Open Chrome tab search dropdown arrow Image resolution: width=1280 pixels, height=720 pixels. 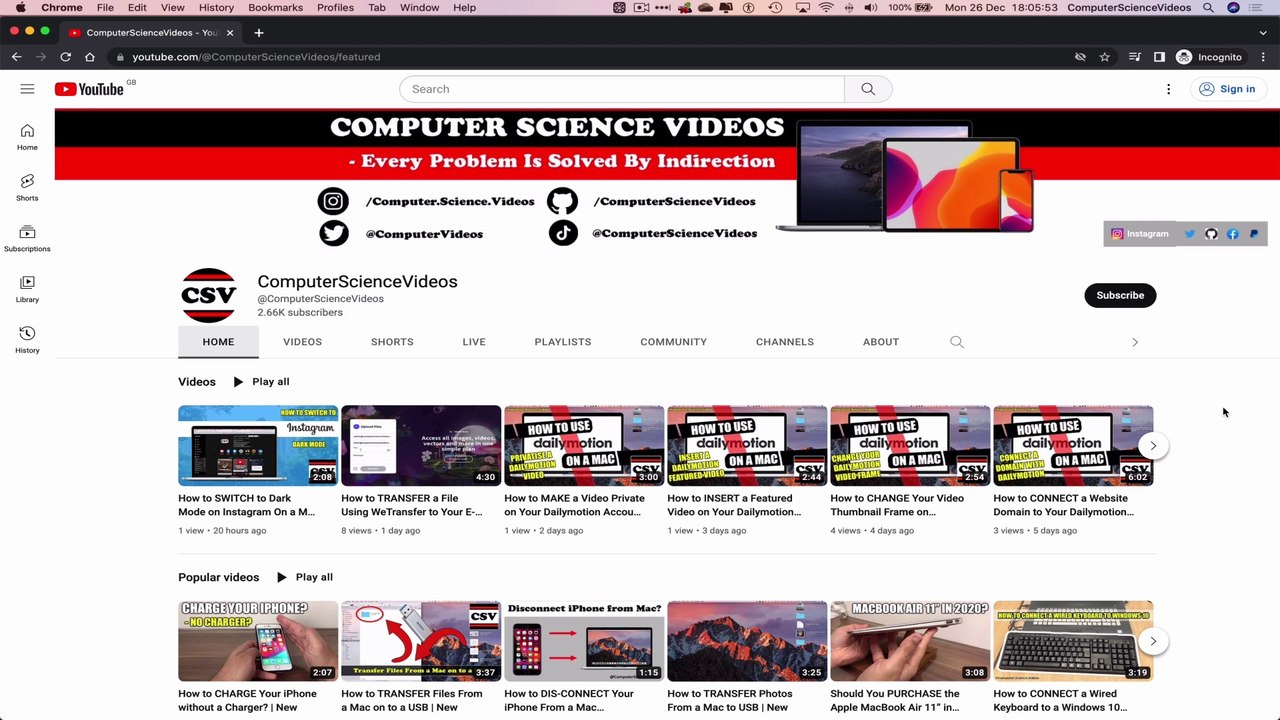tap(1263, 32)
